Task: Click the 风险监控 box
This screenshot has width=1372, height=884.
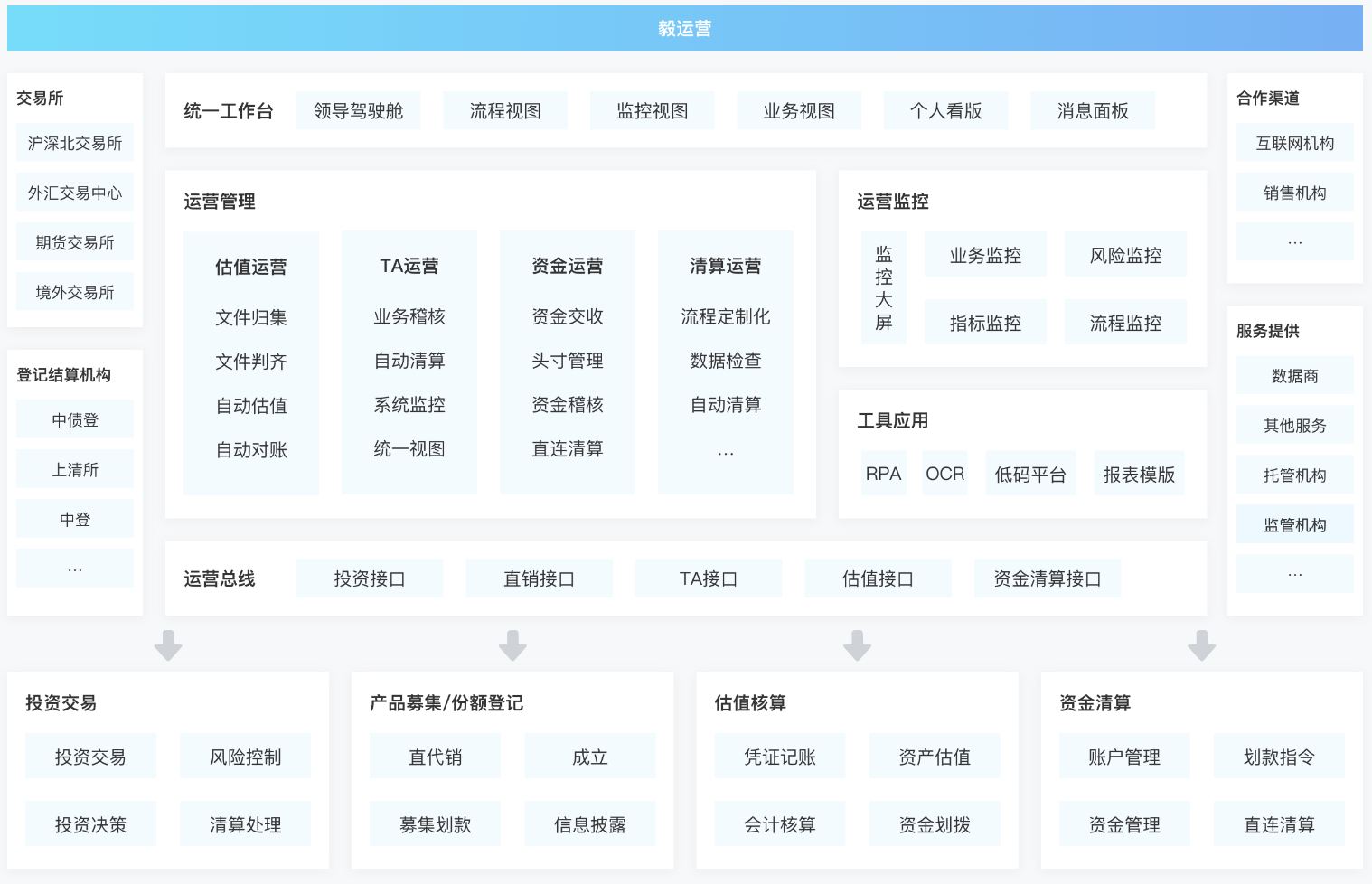Action: point(1125,256)
